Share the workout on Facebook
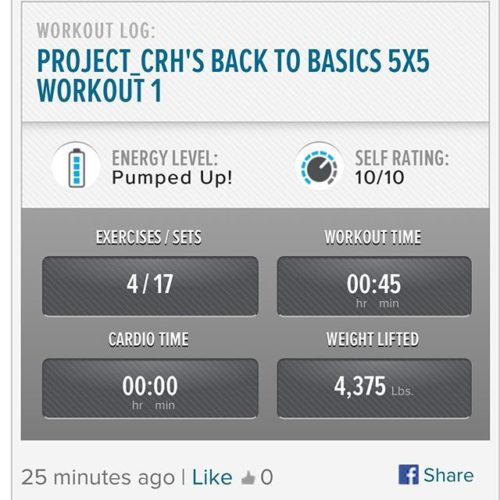 [x=436, y=475]
